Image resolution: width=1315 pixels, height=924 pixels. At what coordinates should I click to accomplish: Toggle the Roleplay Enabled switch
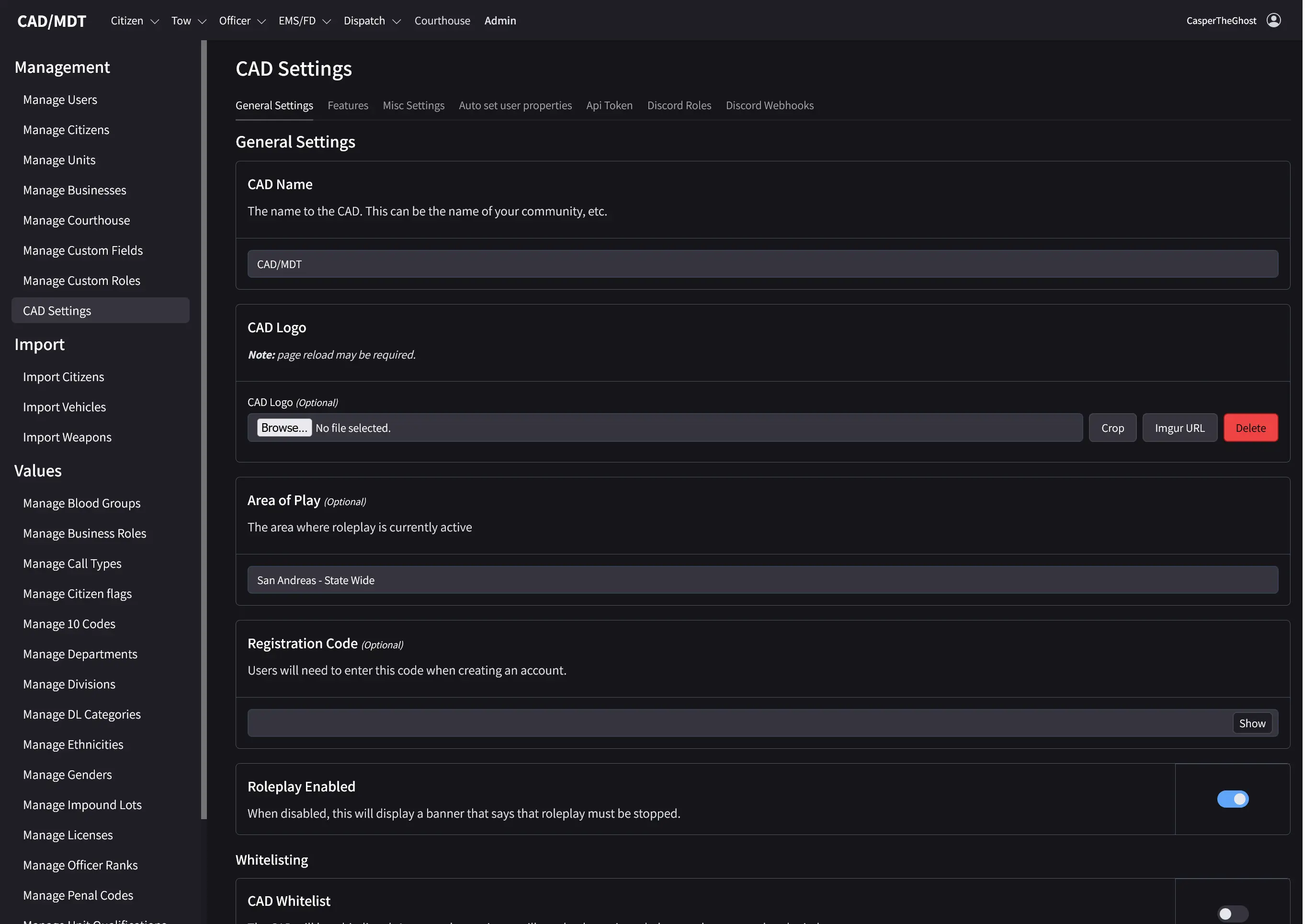point(1233,799)
